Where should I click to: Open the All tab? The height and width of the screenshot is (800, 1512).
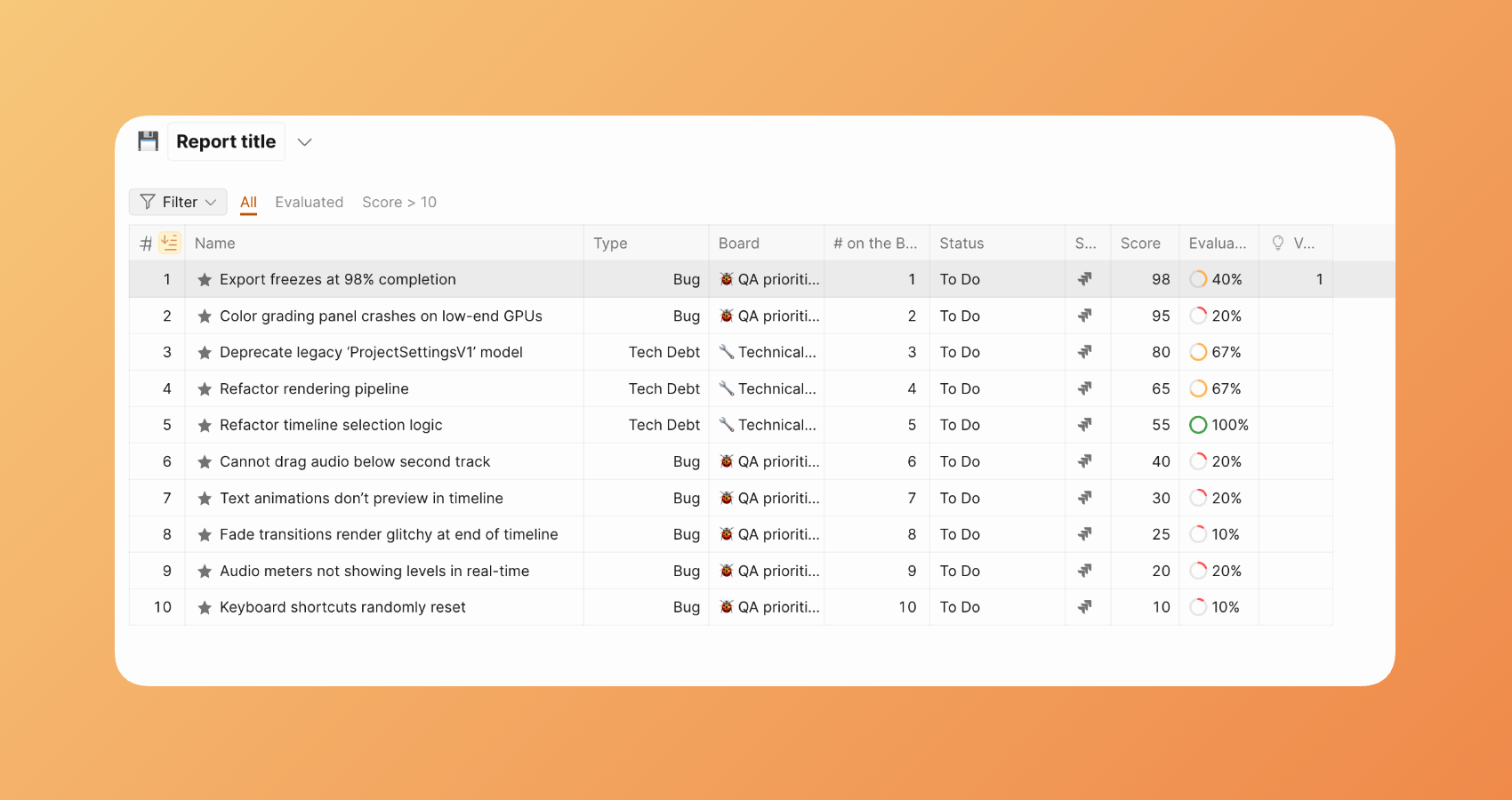(x=248, y=202)
